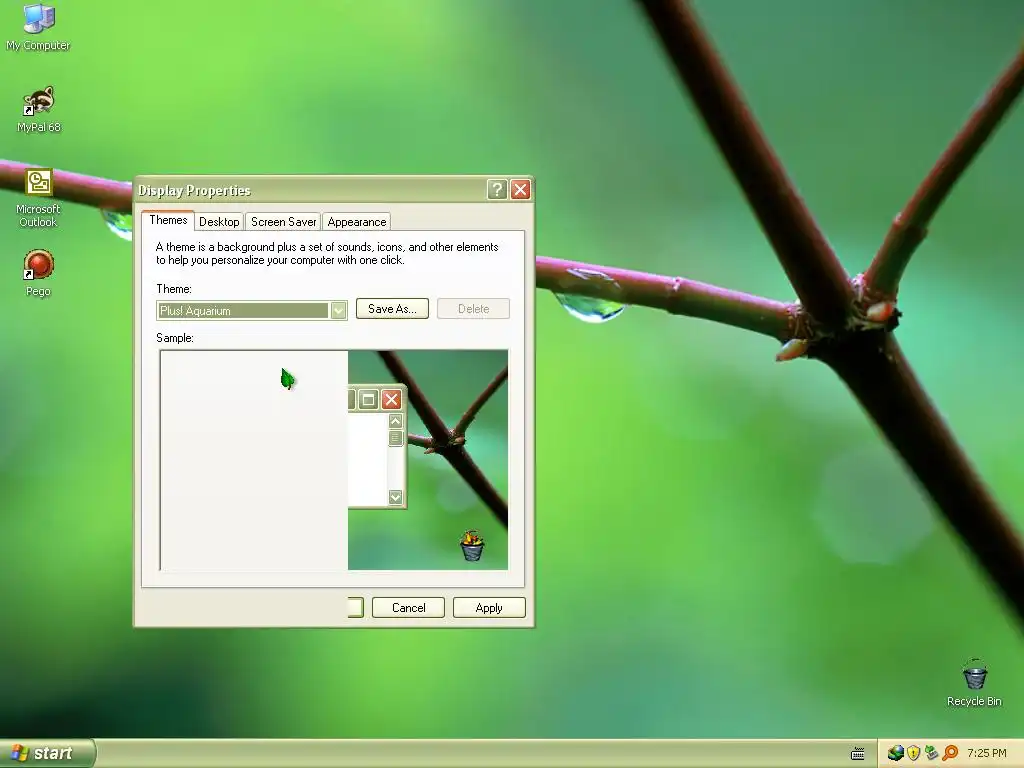
Task: Click the sample scrollbar down arrow
Action: point(395,497)
